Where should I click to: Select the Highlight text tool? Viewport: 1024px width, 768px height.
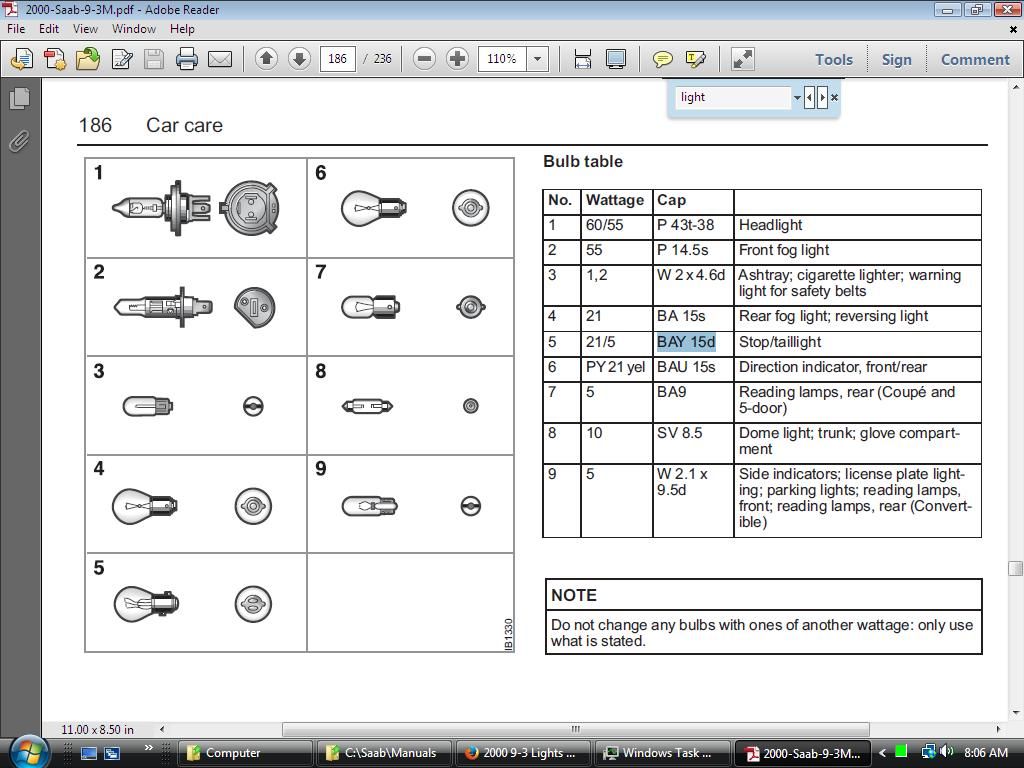(696, 59)
